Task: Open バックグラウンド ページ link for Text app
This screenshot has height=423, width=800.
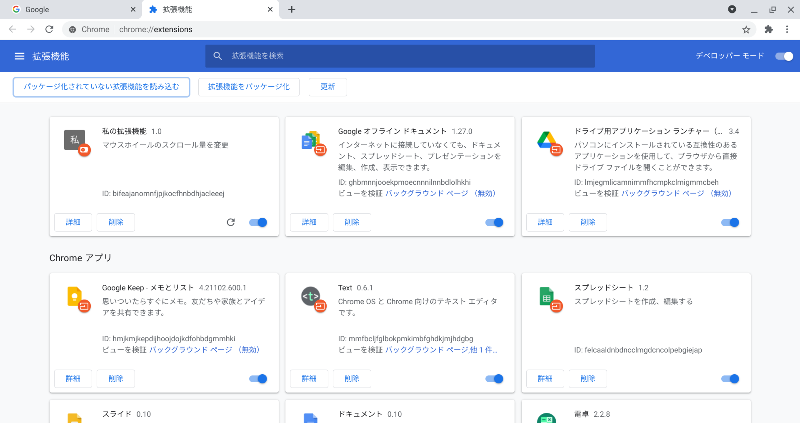Action: point(427,350)
